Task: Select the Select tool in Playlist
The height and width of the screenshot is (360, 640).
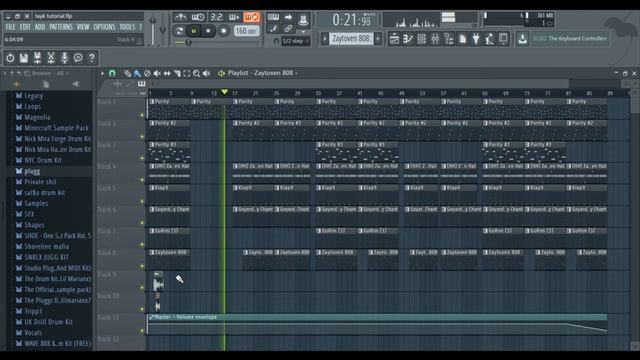Action: (187, 73)
